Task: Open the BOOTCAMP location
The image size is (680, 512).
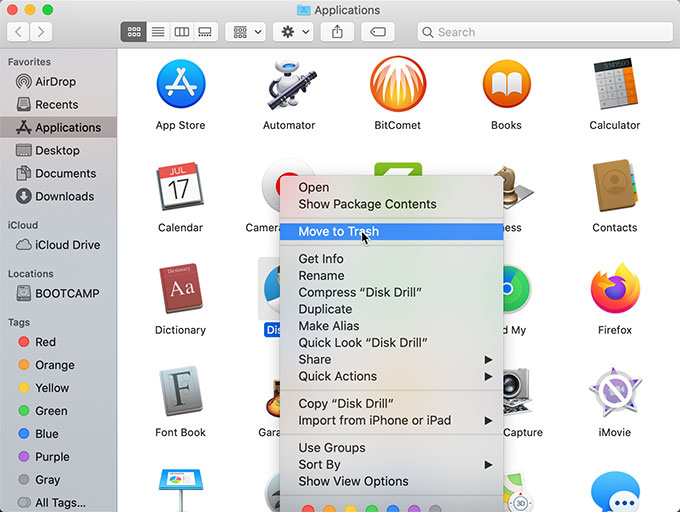Action: click(58, 294)
